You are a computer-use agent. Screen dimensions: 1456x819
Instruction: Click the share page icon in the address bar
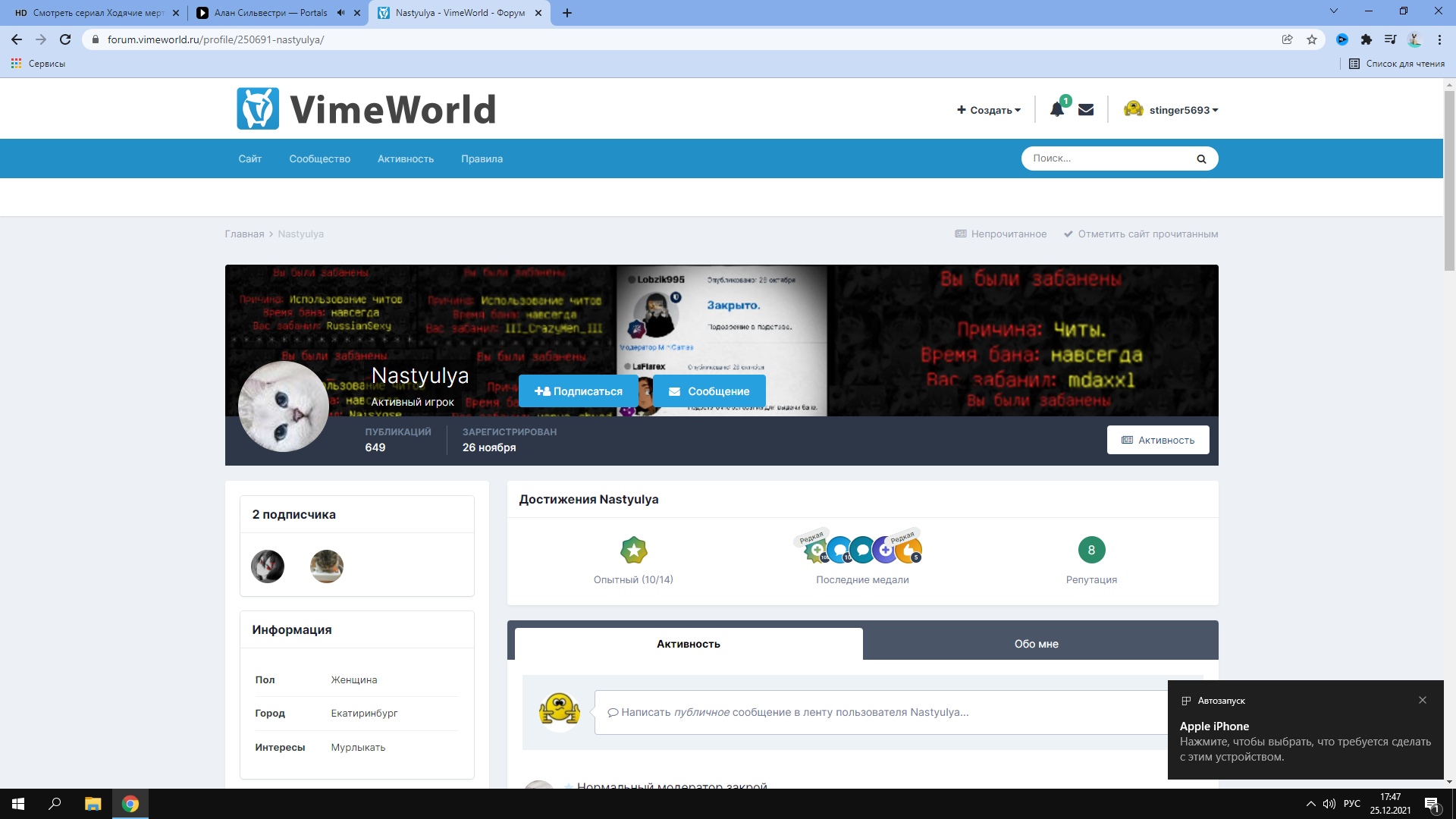point(1287,39)
